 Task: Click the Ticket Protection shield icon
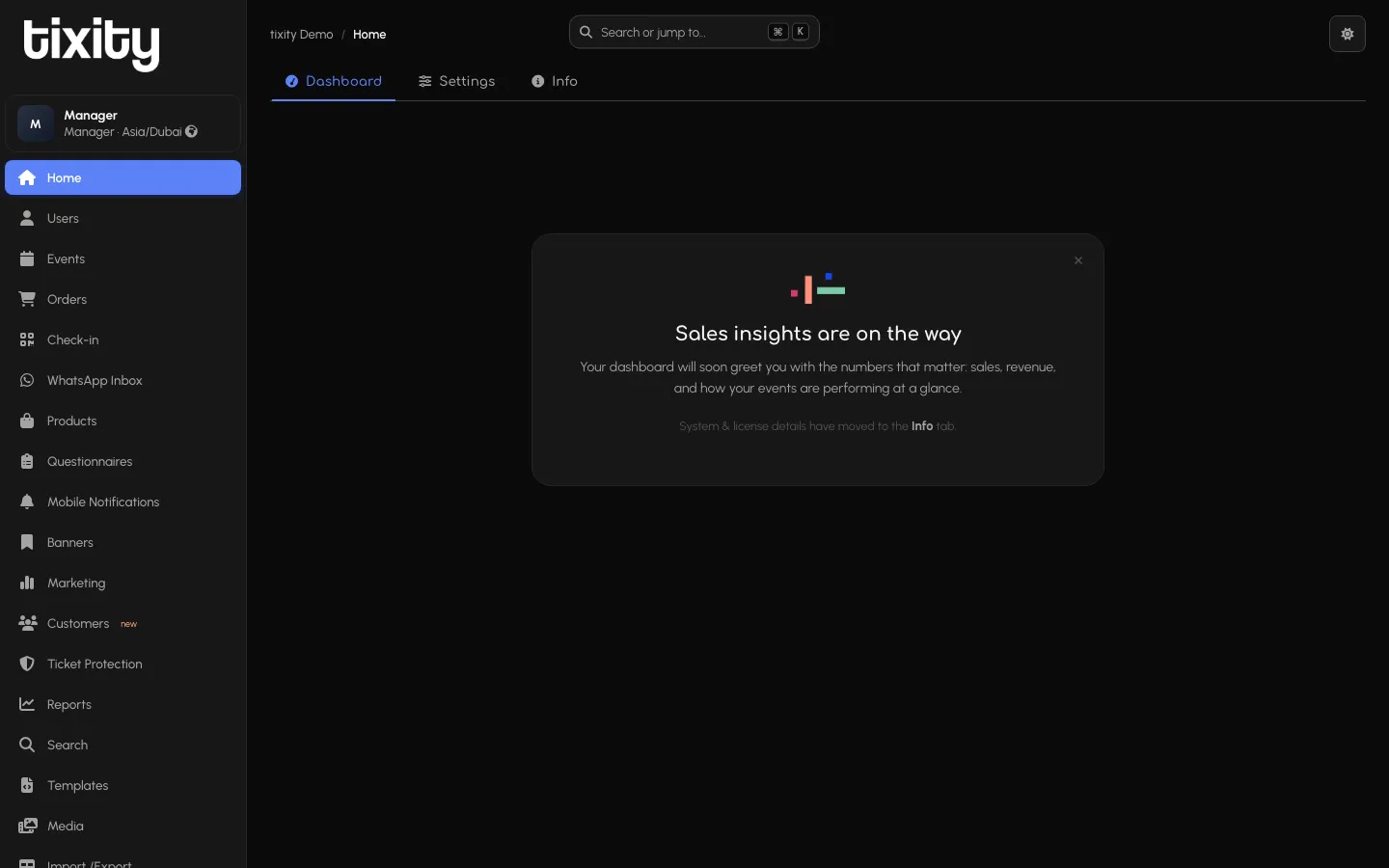click(x=27, y=664)
